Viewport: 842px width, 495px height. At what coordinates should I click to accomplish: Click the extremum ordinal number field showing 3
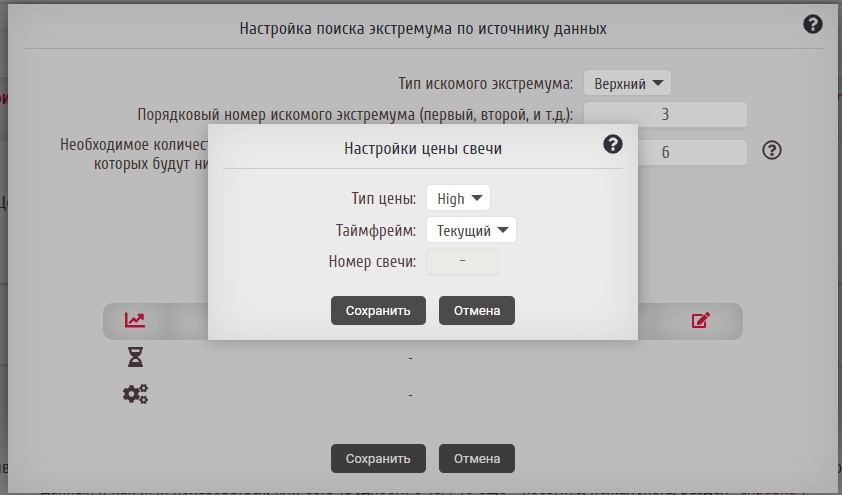tap(666, 115)
